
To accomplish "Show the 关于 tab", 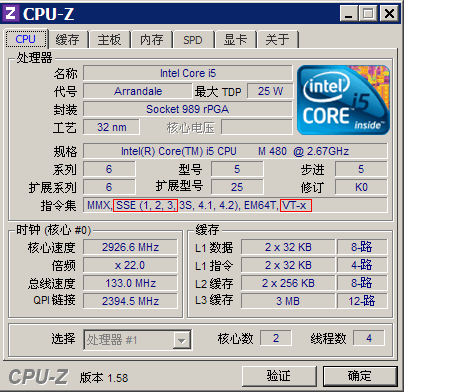I will (x=277, y=40).
